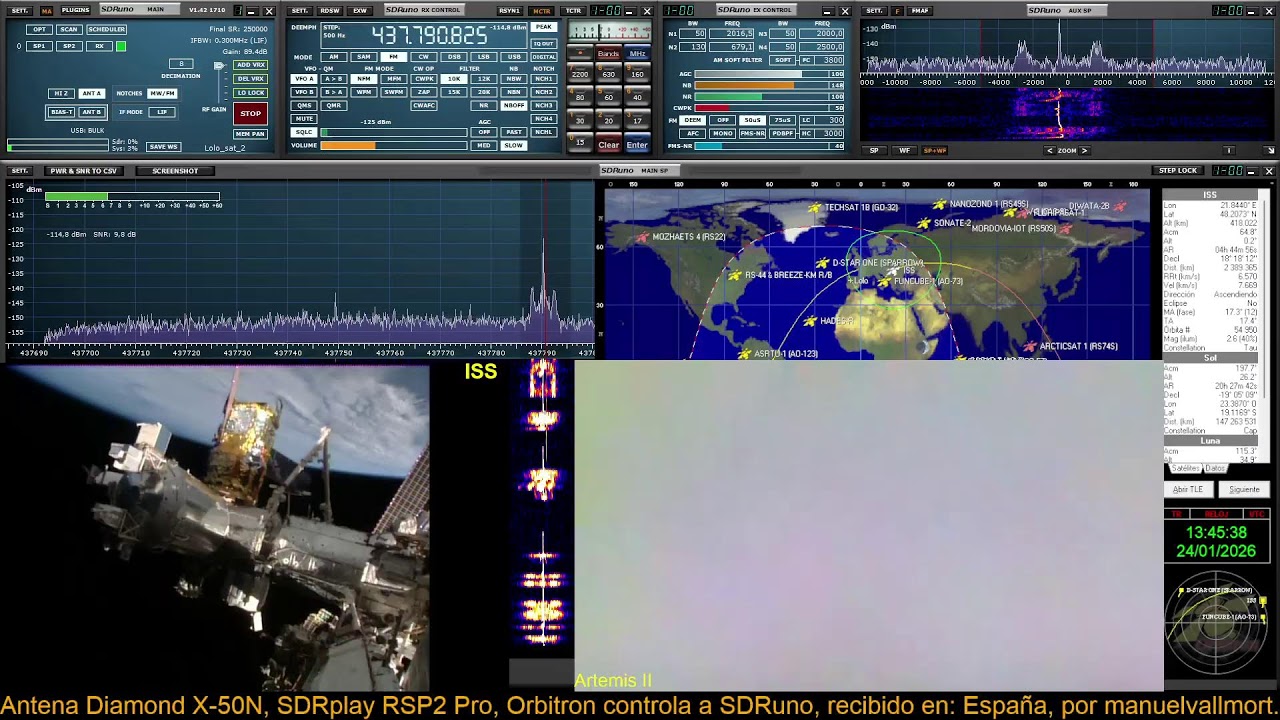
Task: Click PWR & SNR TO CSV button
Action: pyautogui.click(x=84, y=171)
